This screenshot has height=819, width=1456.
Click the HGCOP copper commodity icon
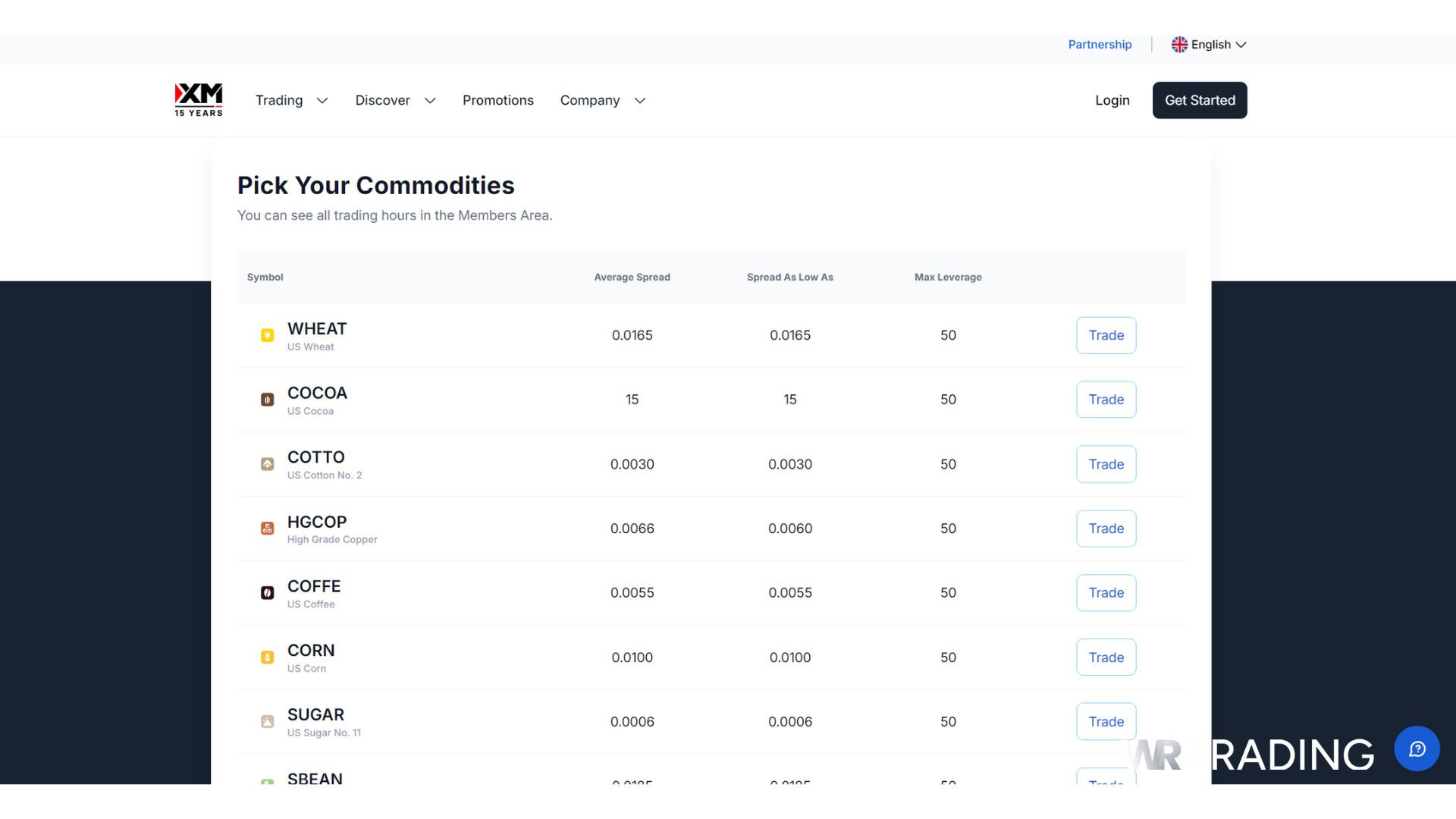pyautogui.click(x=267, y=529)
